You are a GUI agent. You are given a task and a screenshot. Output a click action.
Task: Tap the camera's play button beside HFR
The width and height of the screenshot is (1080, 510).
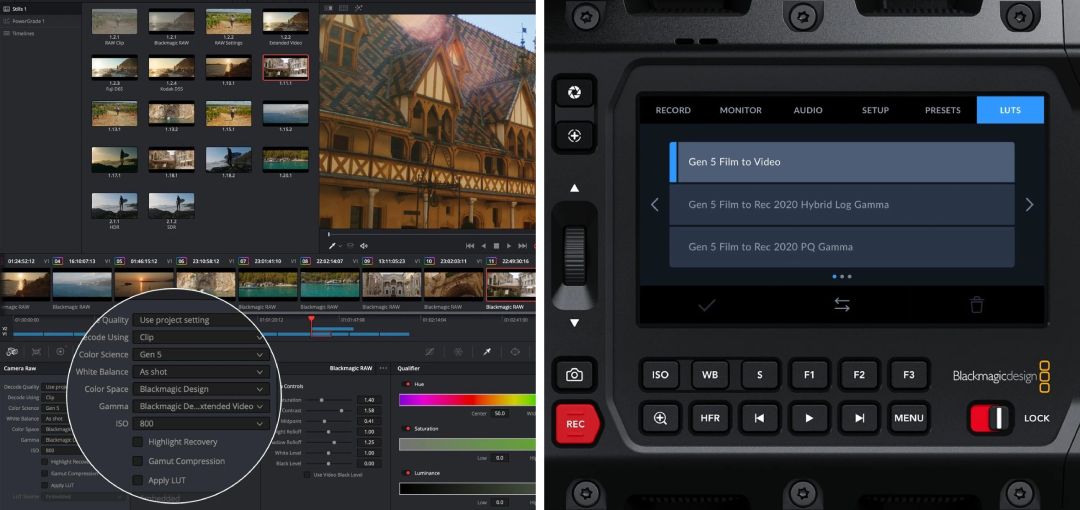(x=809, y=418)
